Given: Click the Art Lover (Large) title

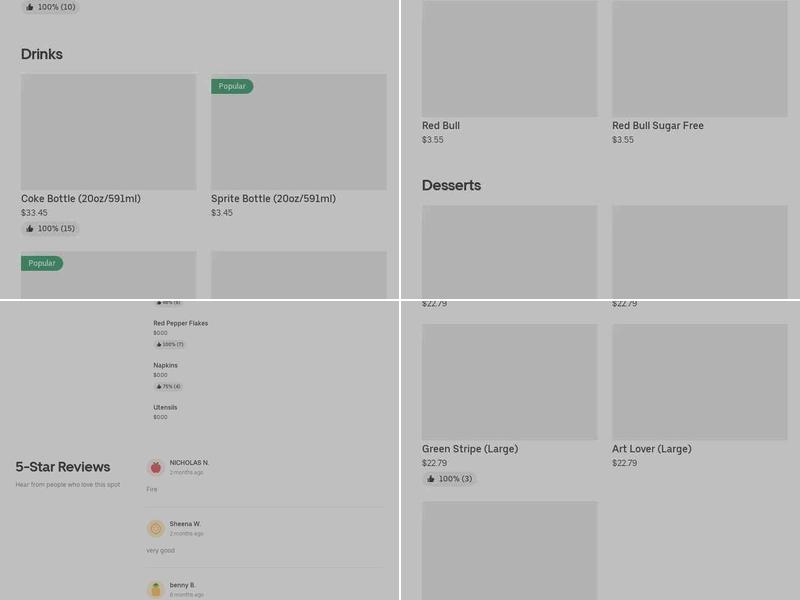Looking at the screenshot, I should coord(651,449).
